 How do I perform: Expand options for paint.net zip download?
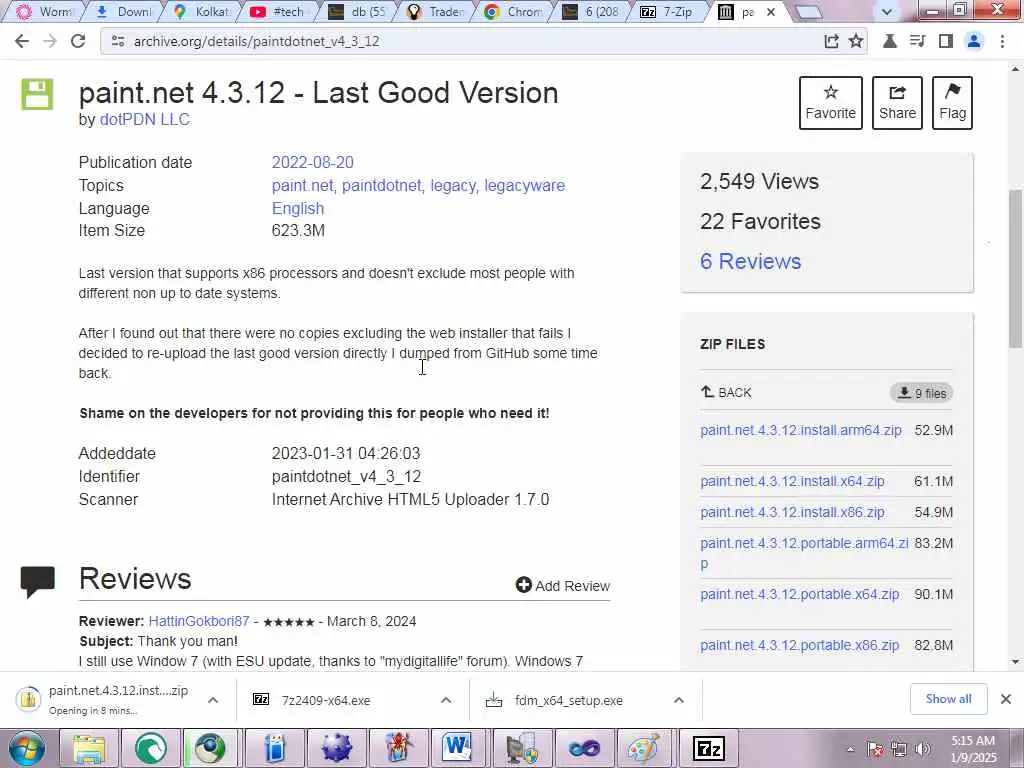(x=213, y=700)
